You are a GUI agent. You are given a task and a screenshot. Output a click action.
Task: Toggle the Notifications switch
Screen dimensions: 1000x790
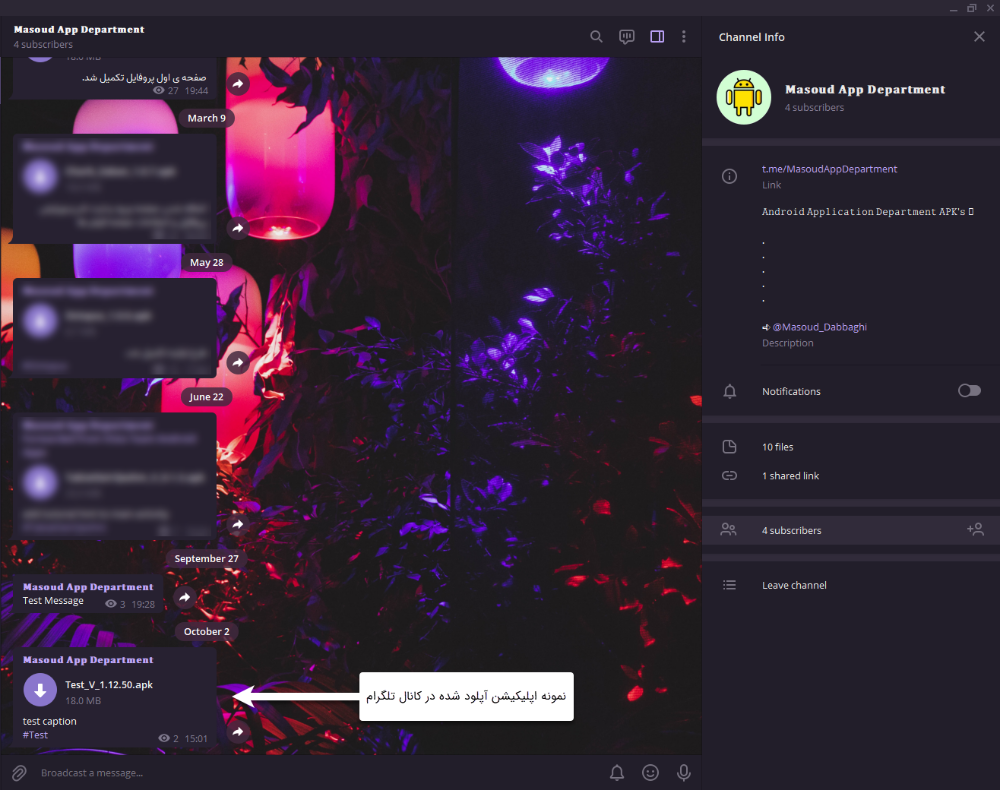pyautogui.click(x=969, y=390)
